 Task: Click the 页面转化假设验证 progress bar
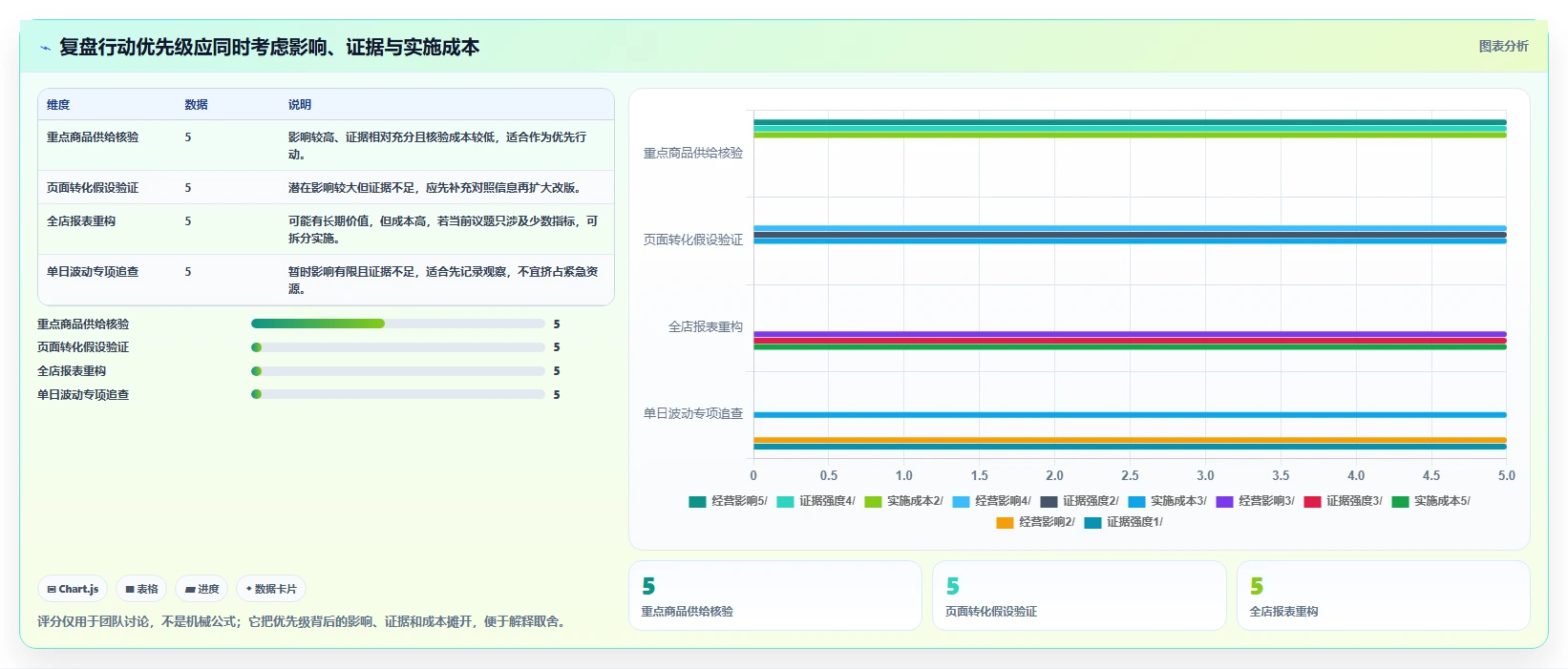click(397, 347)
